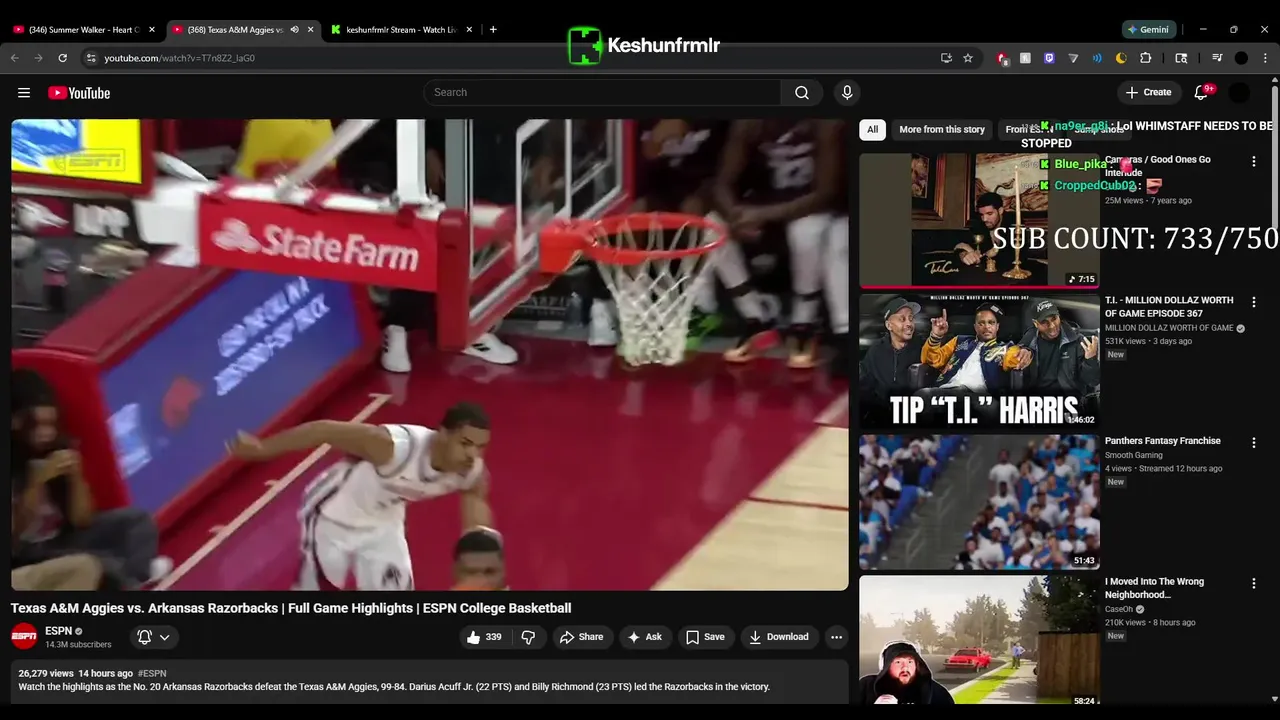Open the T.I. Harris video thumbnail
Screen dimensions: 1280x720
(x=979, y=361)
